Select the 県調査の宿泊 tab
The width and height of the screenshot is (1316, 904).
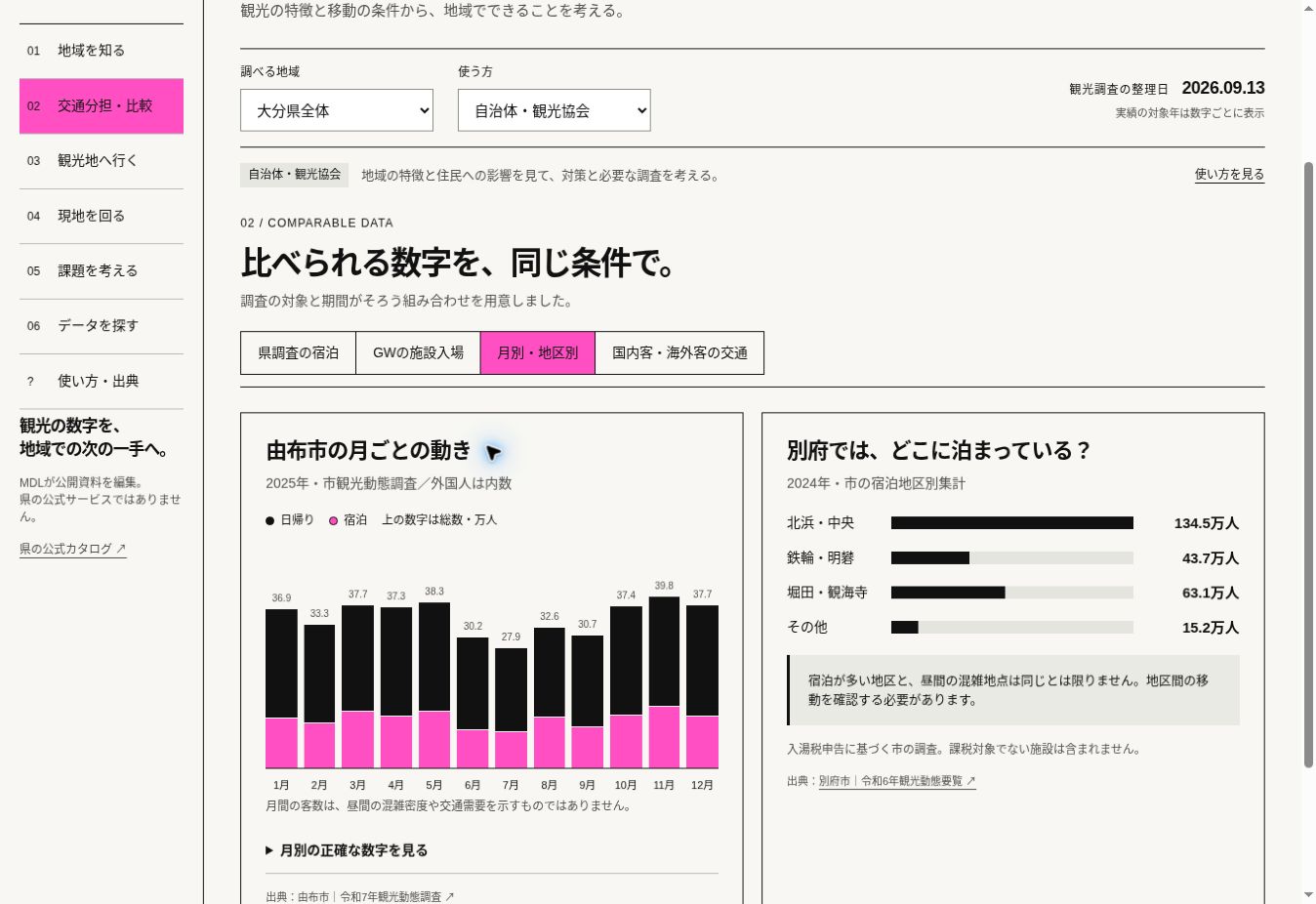coord(298,352)
